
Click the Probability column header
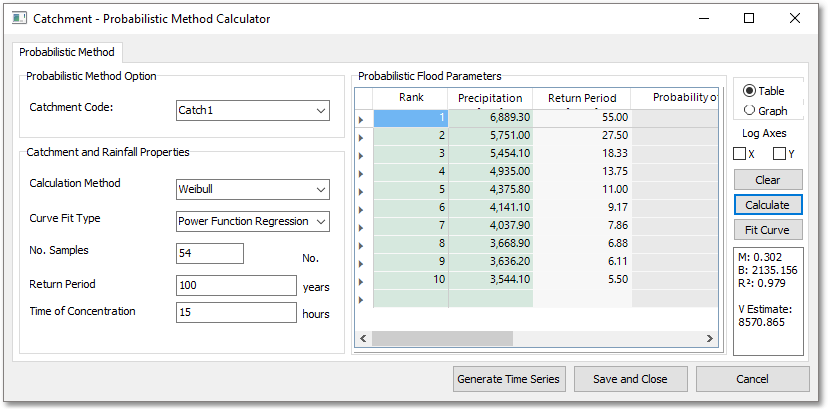[x=674, y=98]
